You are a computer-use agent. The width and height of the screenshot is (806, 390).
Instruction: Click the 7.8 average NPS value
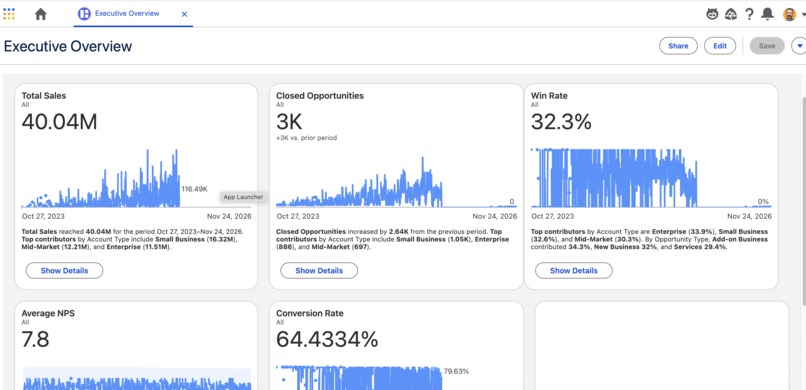35,340
